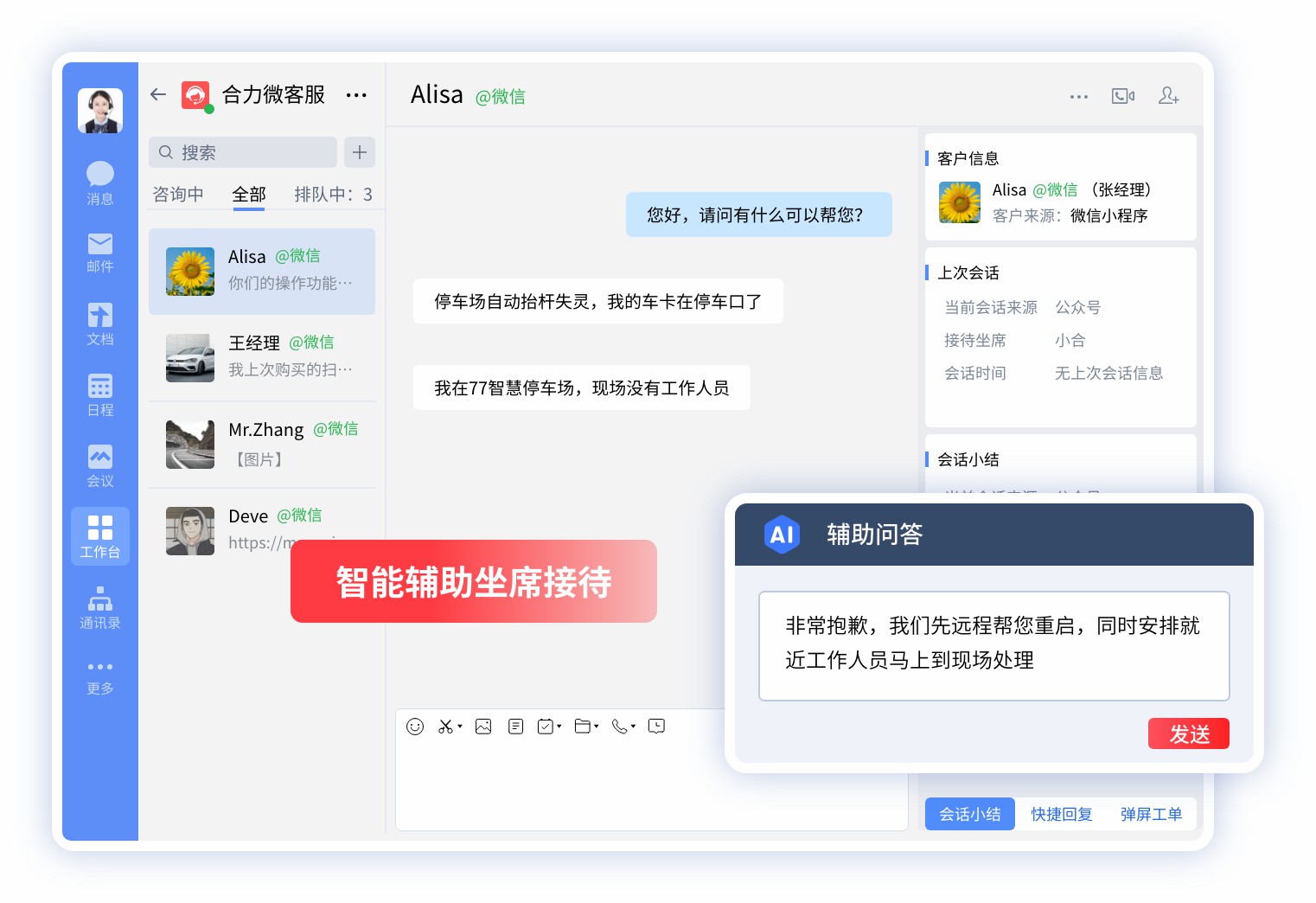Open the chat history clock icon
This screenshot has width=1316, height=903.
656,727
